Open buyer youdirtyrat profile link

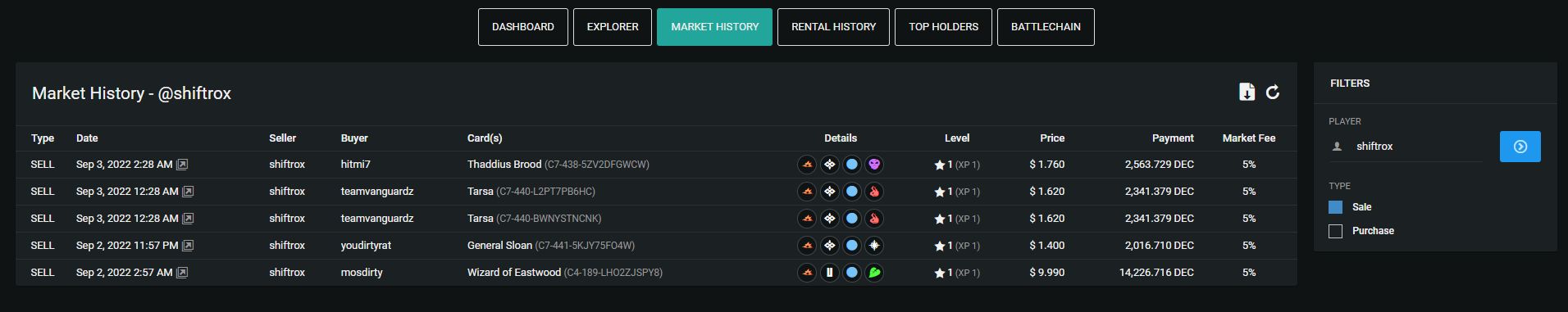366,246
